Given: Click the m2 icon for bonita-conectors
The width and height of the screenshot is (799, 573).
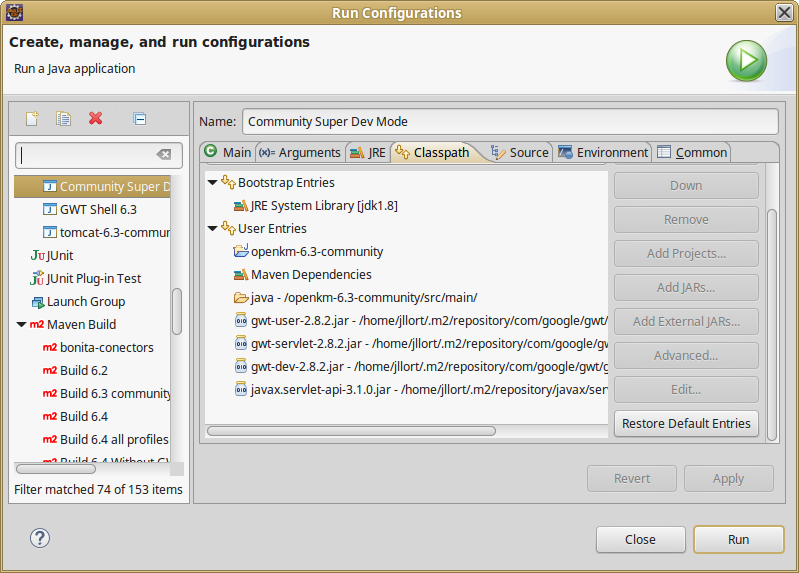Looking at the screenshot, I should 50,347.
